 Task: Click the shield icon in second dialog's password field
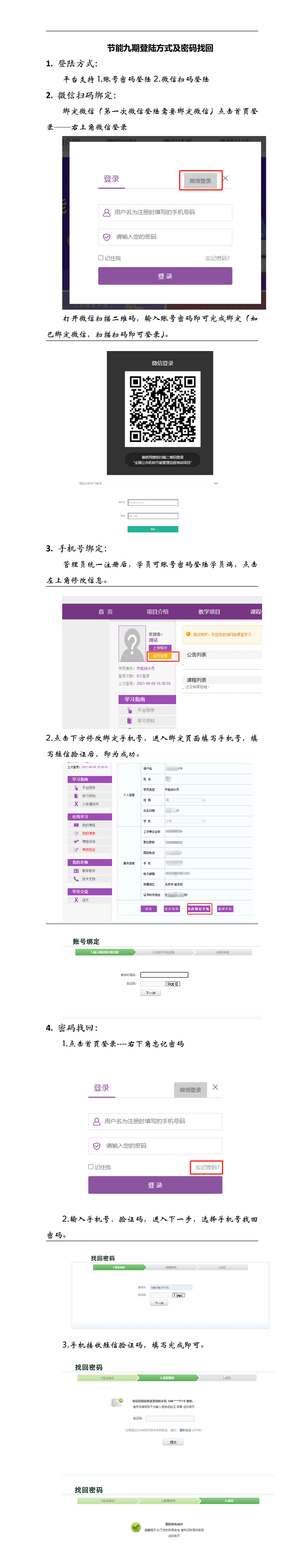click(97, 1146)
